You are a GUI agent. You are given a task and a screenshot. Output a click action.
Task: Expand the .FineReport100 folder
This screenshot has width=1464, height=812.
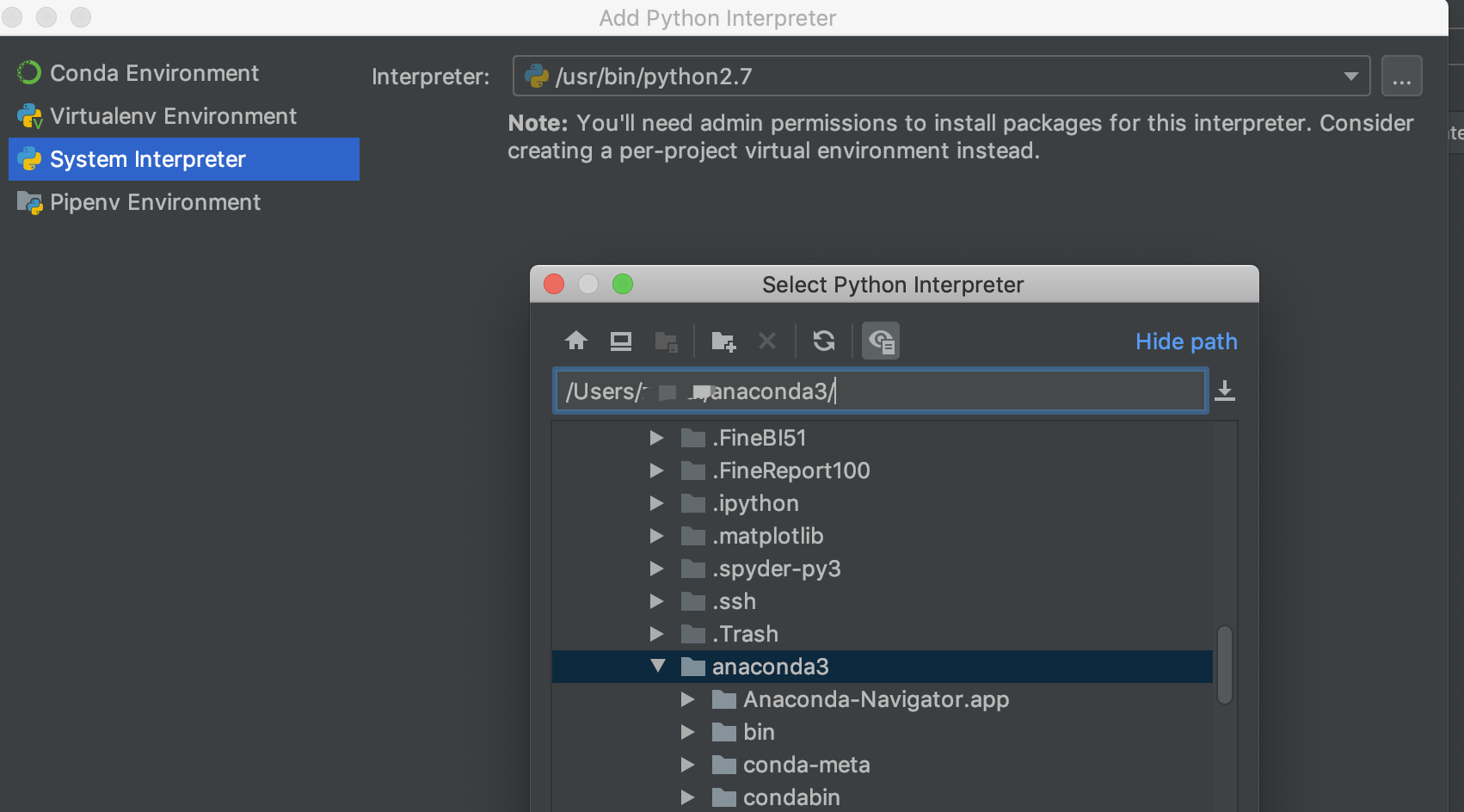tap(656, 471)
